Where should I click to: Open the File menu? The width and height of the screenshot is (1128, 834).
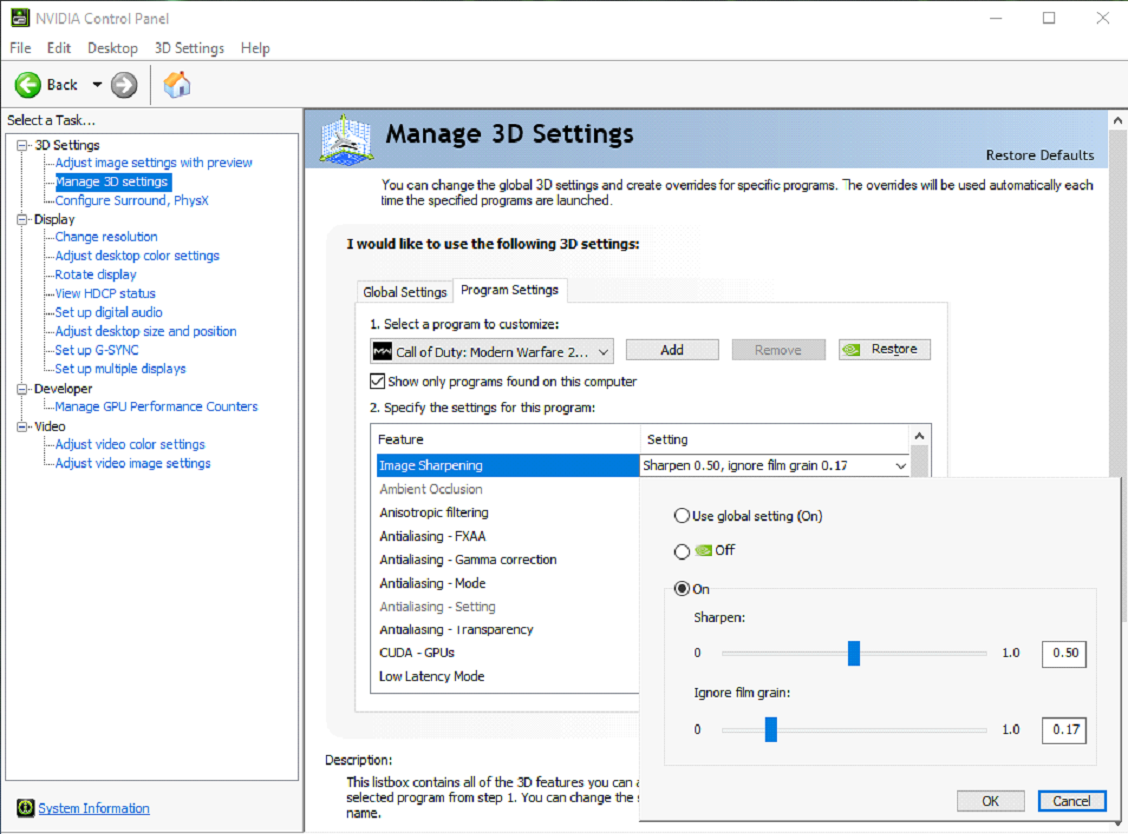pos(20,48)
